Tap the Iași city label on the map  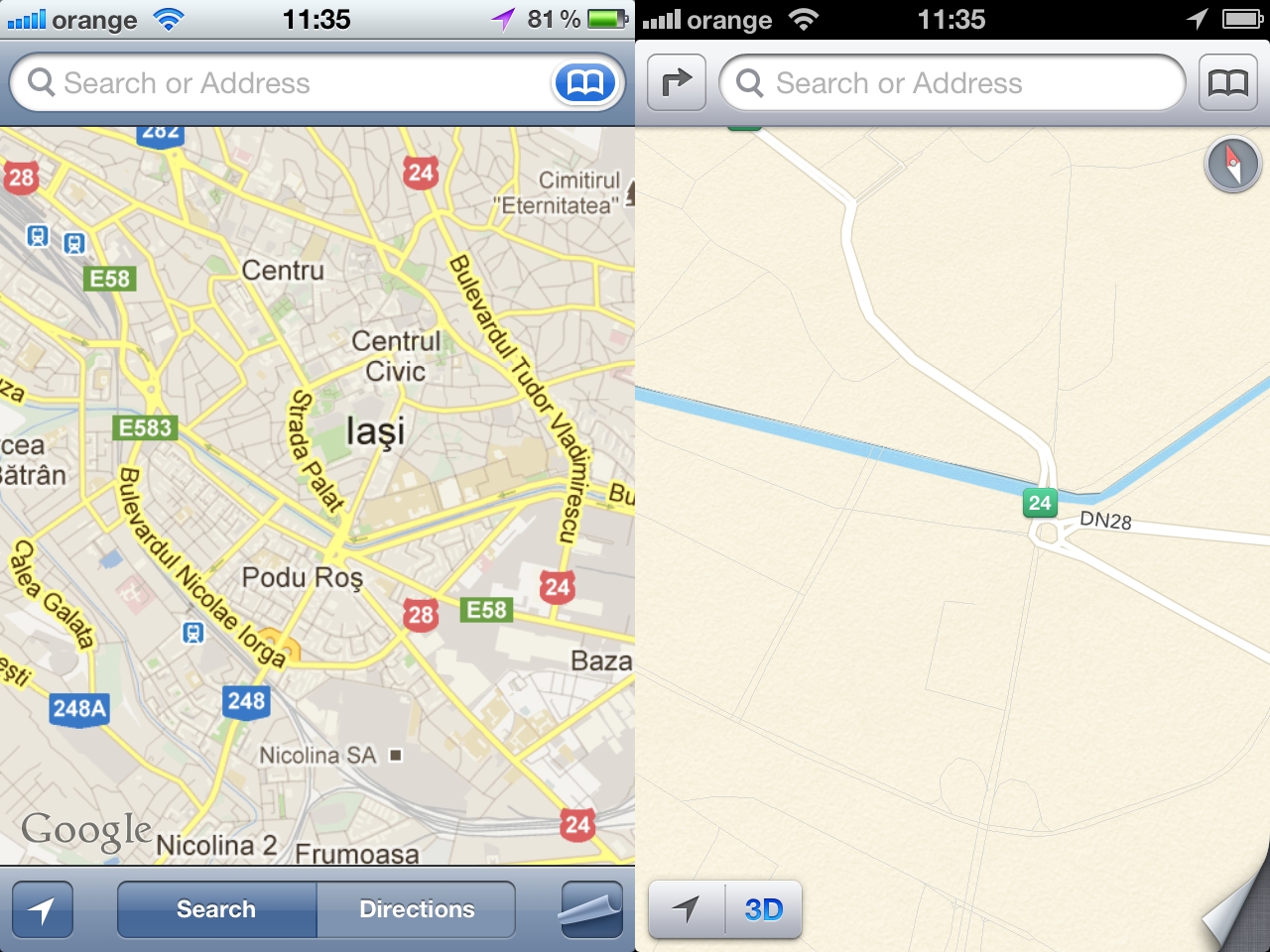click(x=375, y=431)
